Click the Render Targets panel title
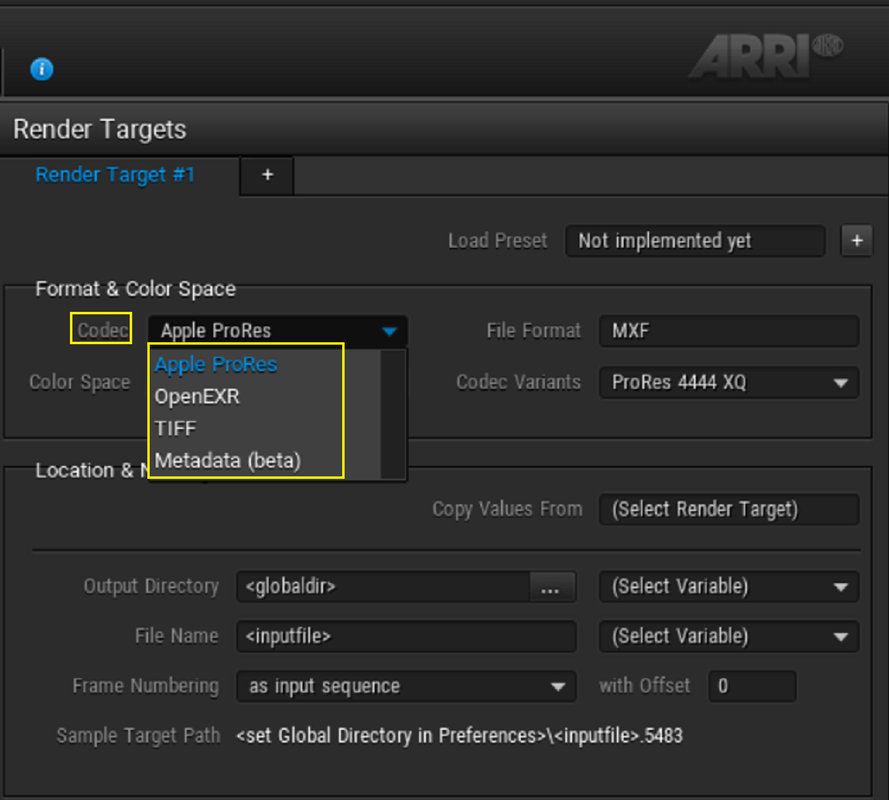The width and height of the screenshot is (889, 800). tap(100, 129)
